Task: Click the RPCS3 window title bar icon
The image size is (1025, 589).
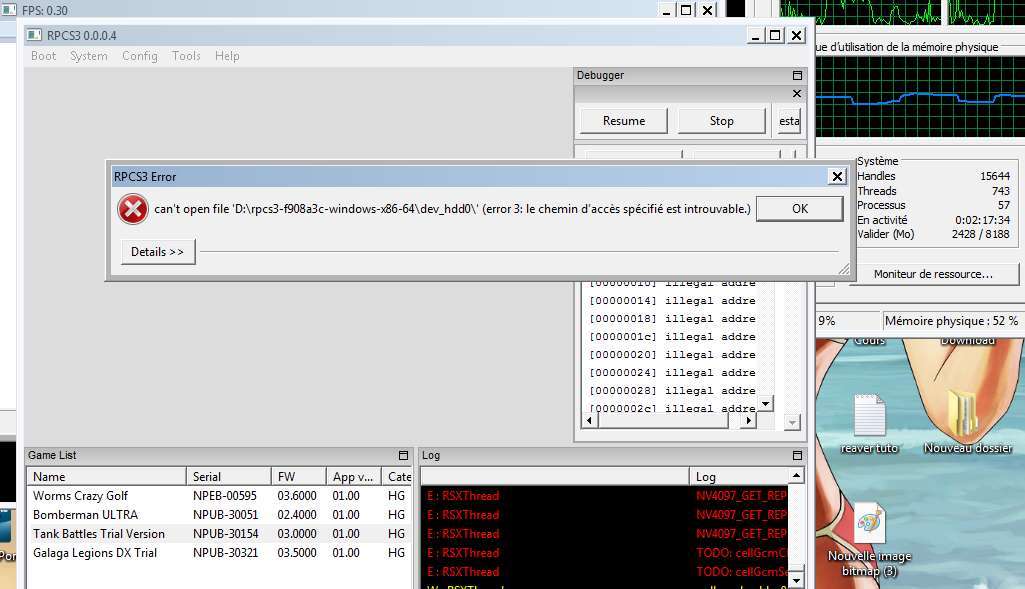Action: click(x=34, y=35)
